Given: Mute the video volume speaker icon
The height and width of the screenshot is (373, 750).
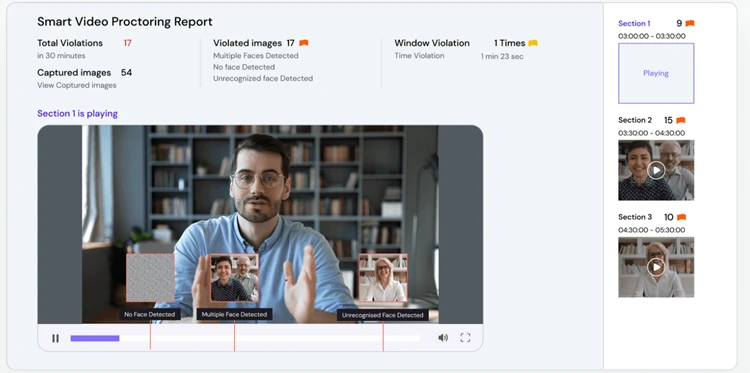Looking at the screenshot, I should click(x=443, y=338).
